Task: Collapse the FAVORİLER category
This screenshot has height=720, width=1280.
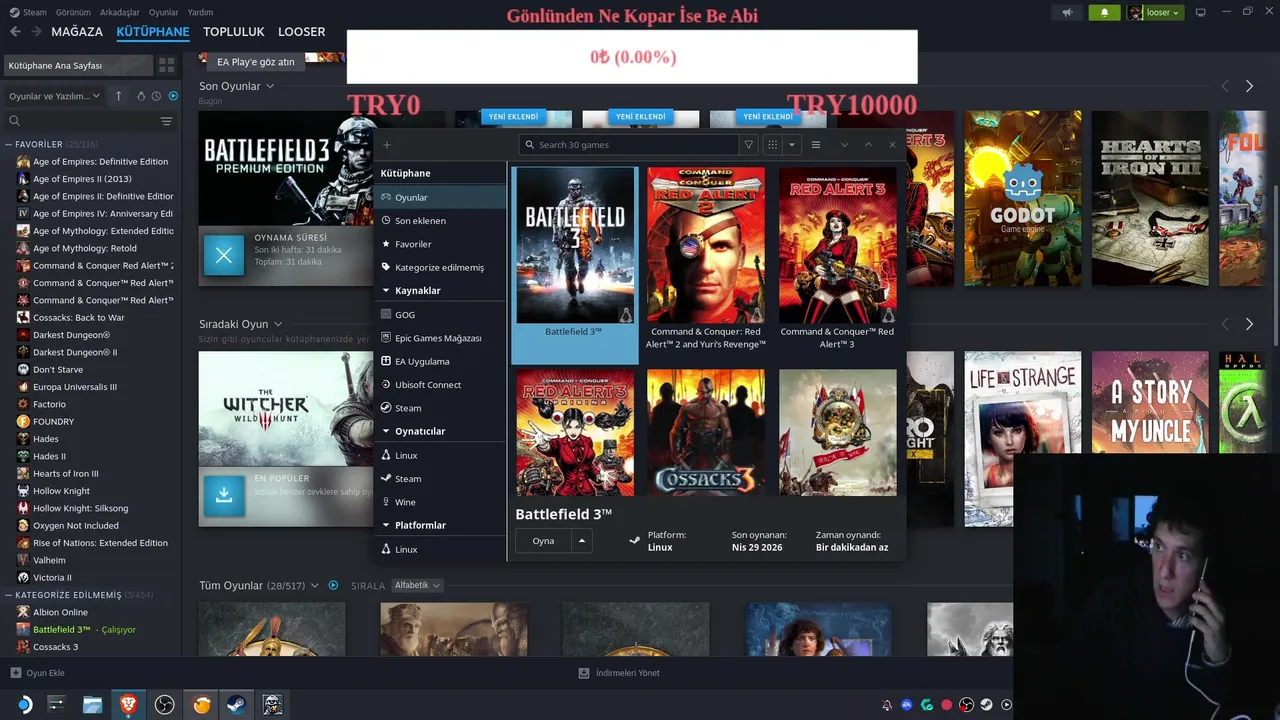Action: 9,145
